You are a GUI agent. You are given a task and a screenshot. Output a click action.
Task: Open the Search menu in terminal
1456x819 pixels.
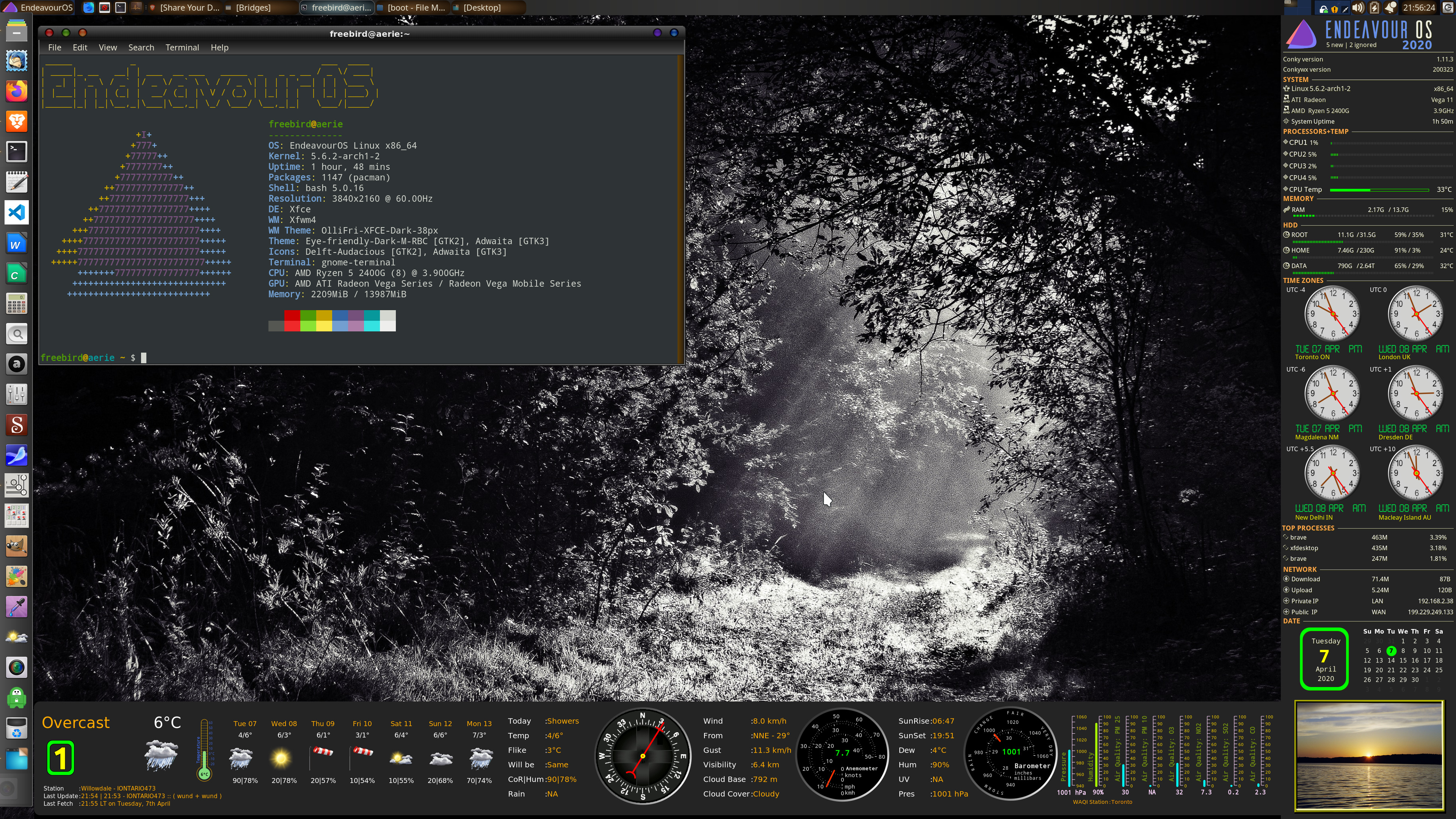[141, 47]
